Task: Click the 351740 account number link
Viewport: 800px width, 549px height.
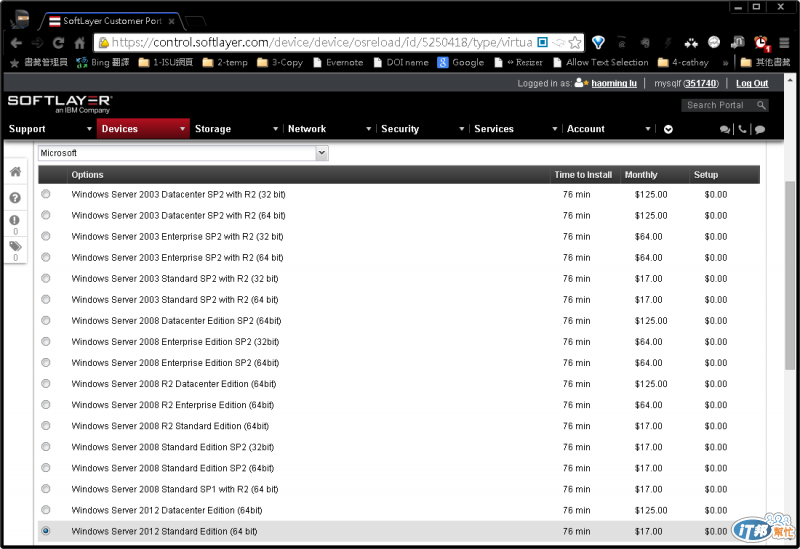Action: 701,83
